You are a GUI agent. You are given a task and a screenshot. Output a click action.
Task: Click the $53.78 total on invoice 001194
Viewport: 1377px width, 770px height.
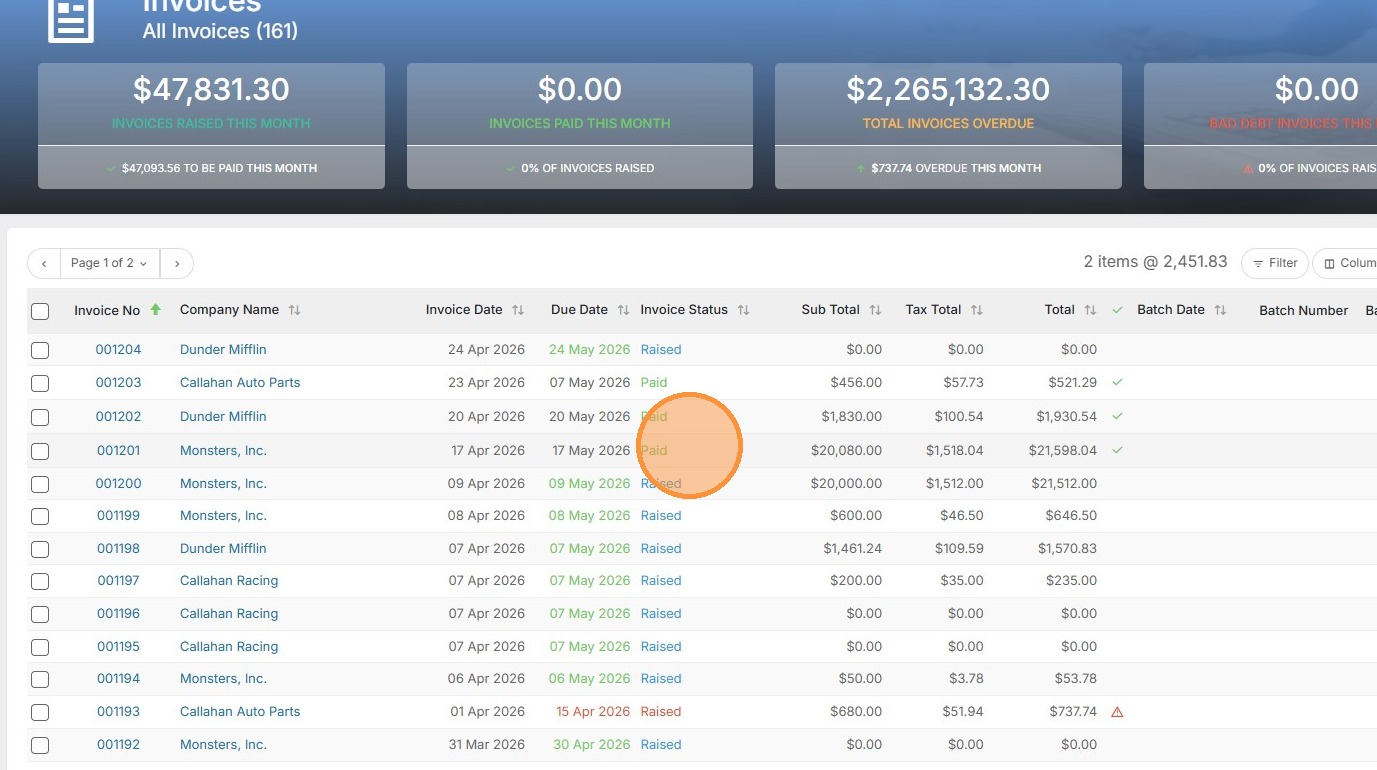click(1076, 678)
